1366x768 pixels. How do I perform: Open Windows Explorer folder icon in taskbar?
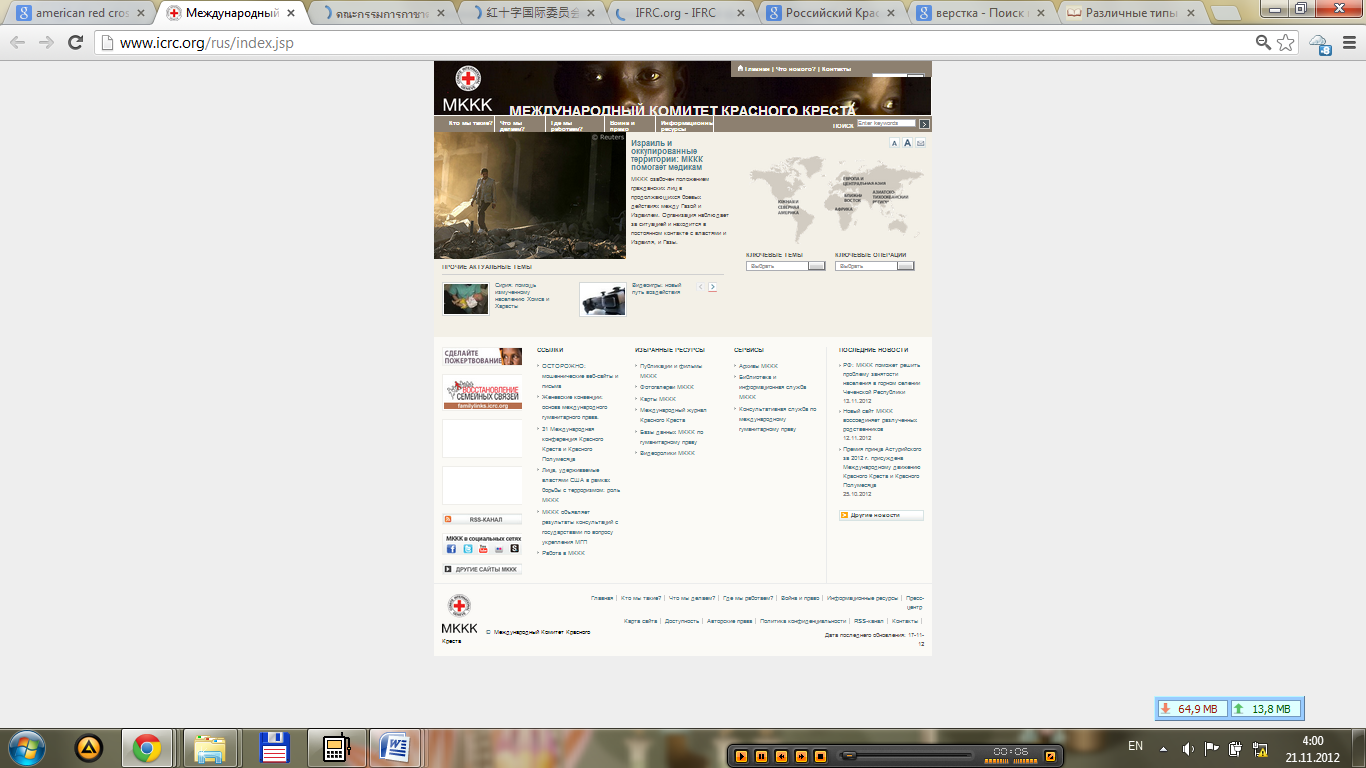coord(210,748)
